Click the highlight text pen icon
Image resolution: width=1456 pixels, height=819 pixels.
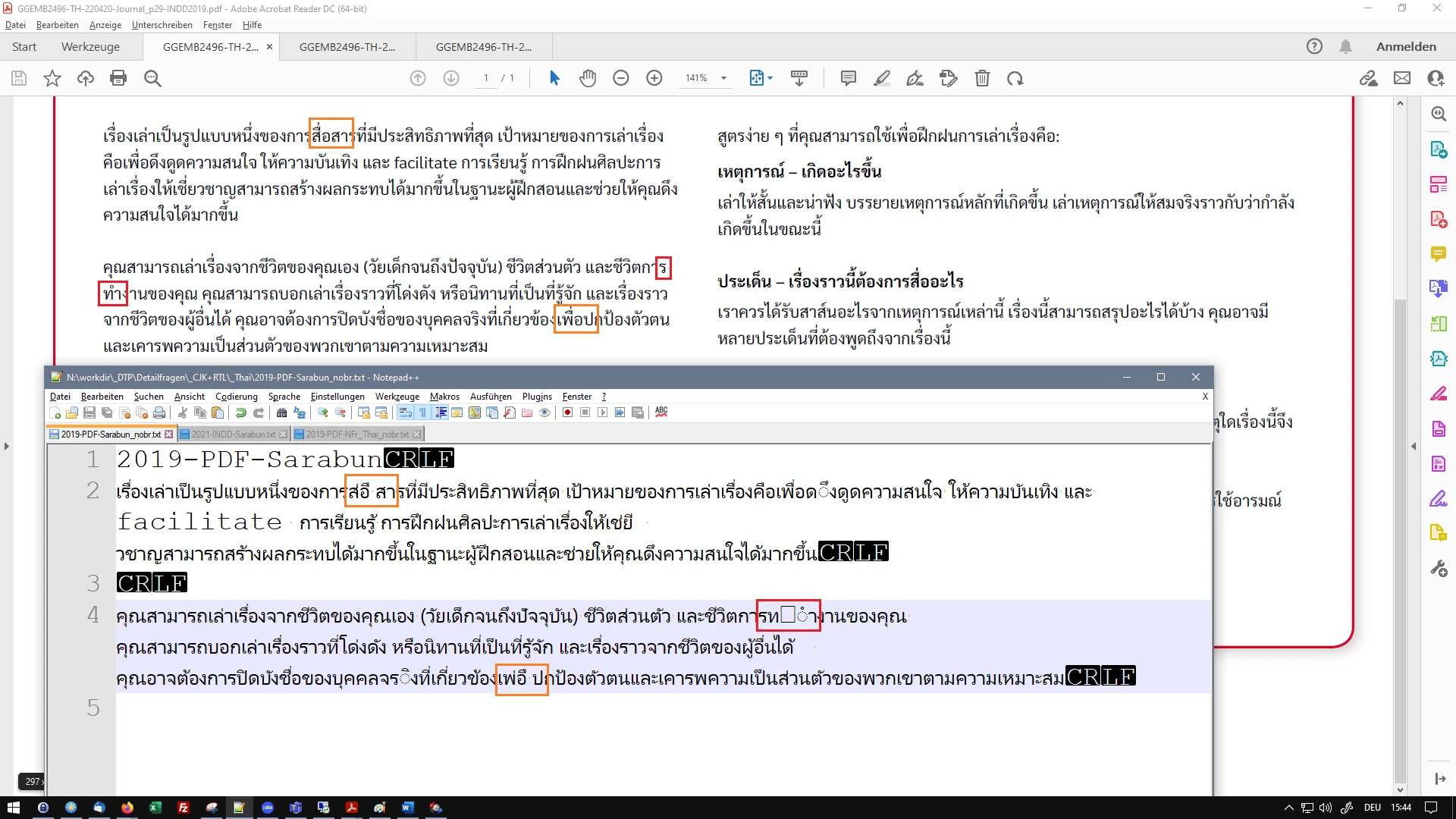(881, 78)
